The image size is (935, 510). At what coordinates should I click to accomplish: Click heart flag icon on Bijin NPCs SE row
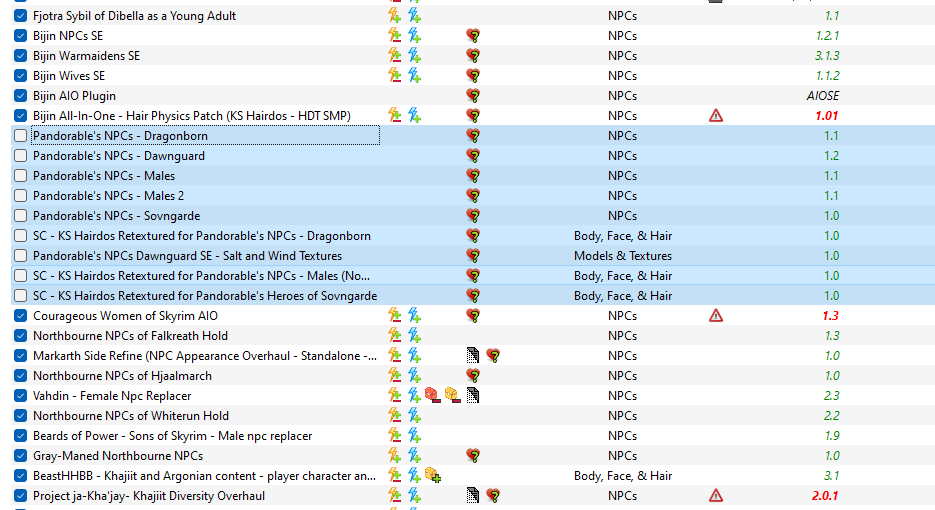coord(473,36)
